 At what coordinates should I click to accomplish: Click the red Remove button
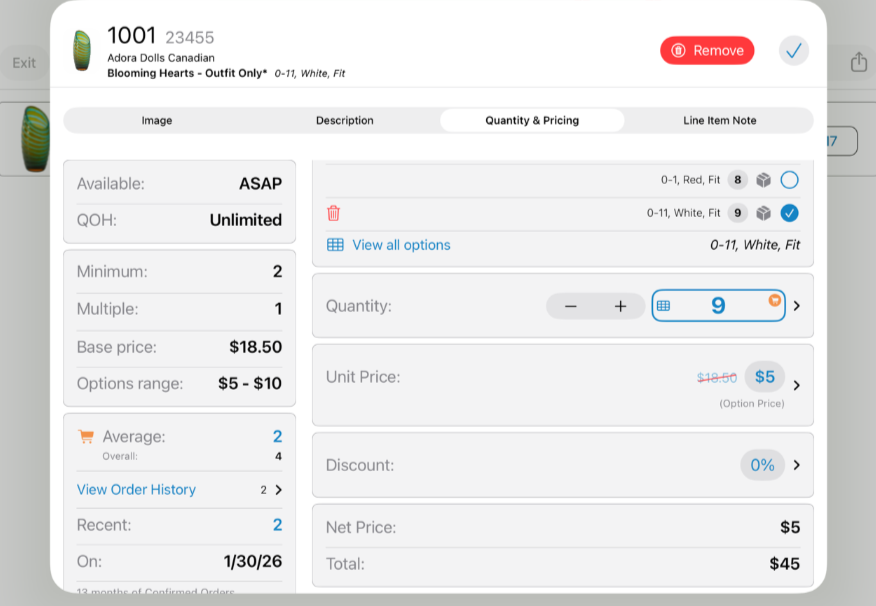pos(707,51)
